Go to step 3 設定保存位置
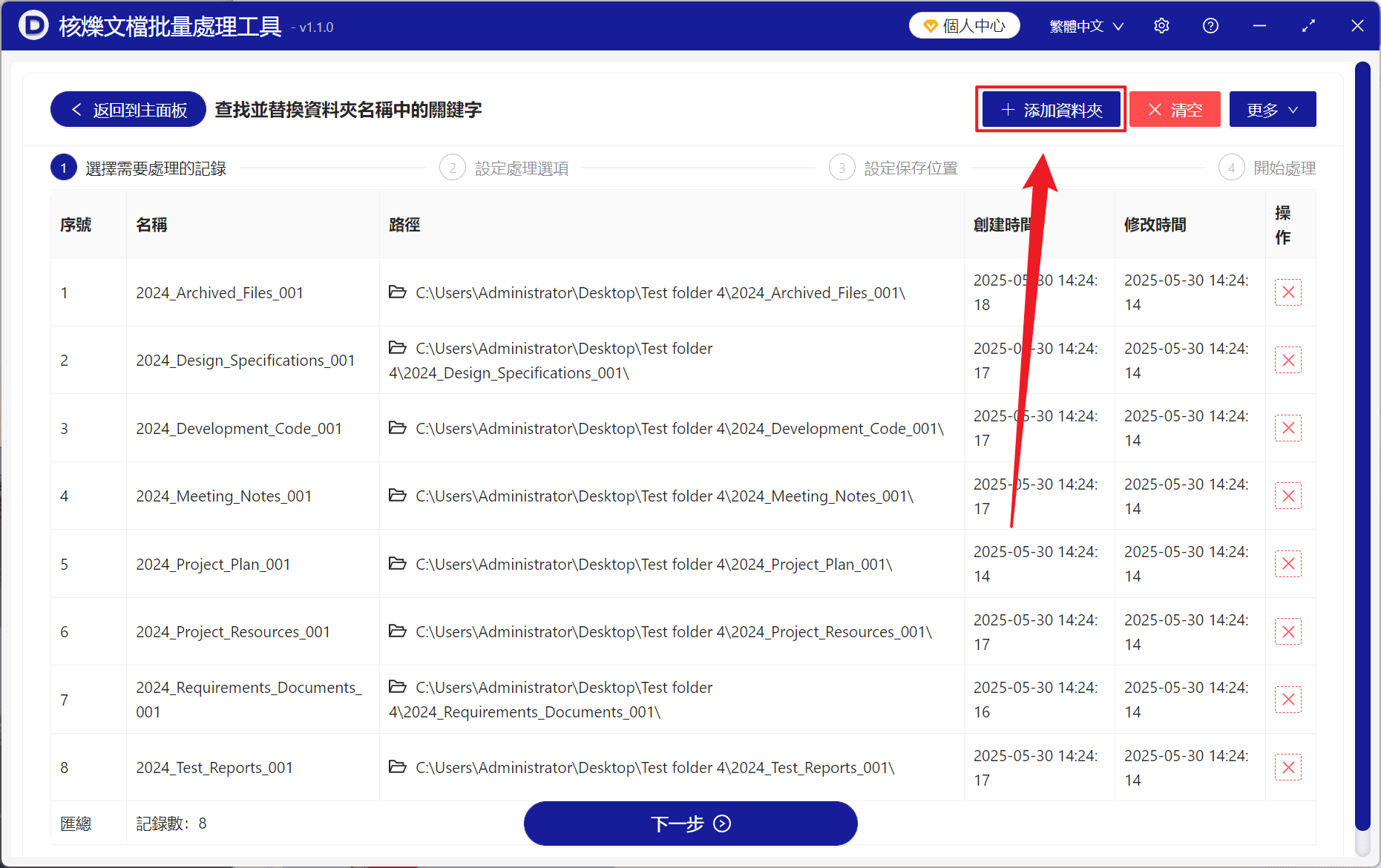This screenshot has width=1381, height=868. click(x=893, y=168)
